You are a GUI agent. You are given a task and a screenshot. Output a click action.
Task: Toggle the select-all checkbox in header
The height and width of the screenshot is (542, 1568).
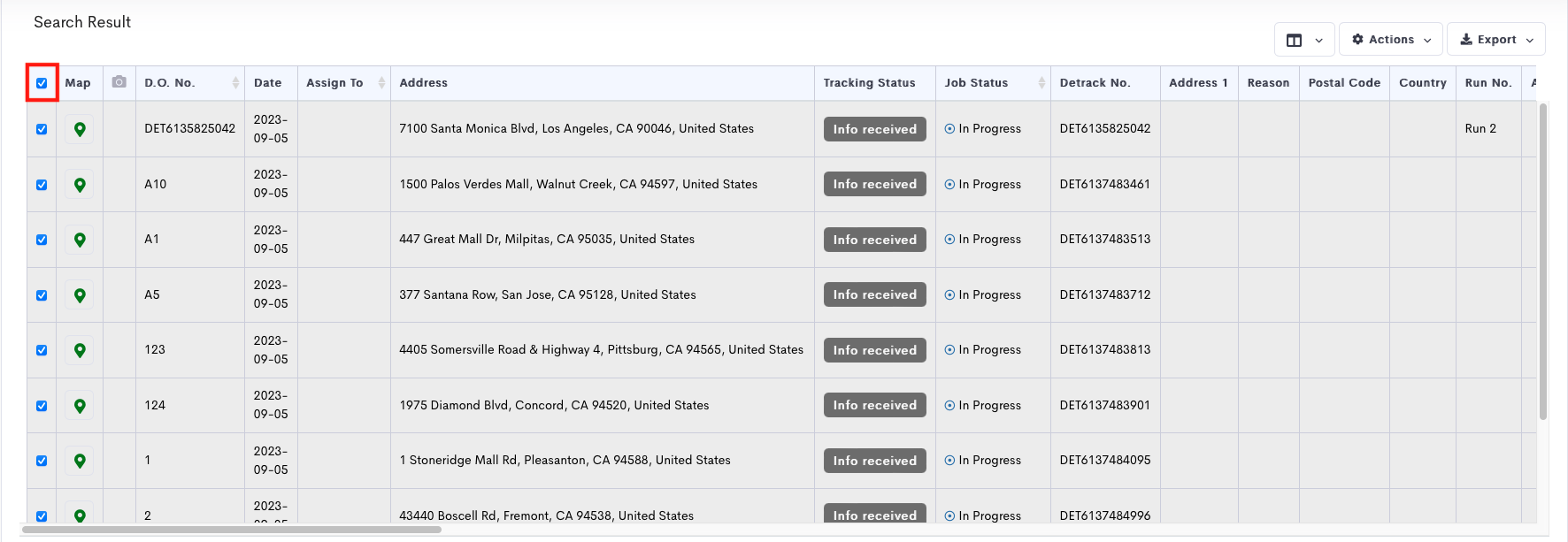pyautogui.click(x=42, y=83)
